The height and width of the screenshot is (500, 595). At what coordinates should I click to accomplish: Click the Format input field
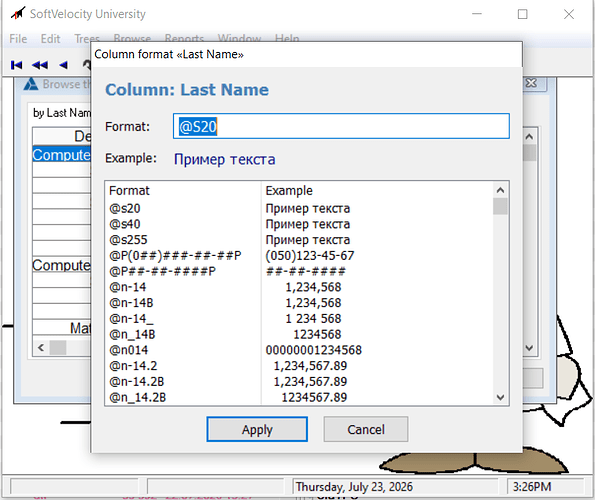coord(341,126)
